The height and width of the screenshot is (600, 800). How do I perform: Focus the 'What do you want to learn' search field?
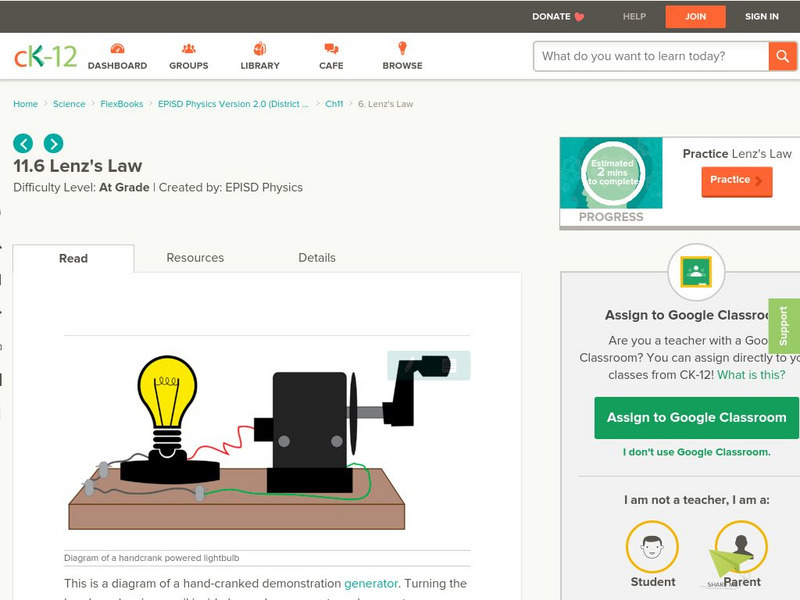(x=651, y=56)
